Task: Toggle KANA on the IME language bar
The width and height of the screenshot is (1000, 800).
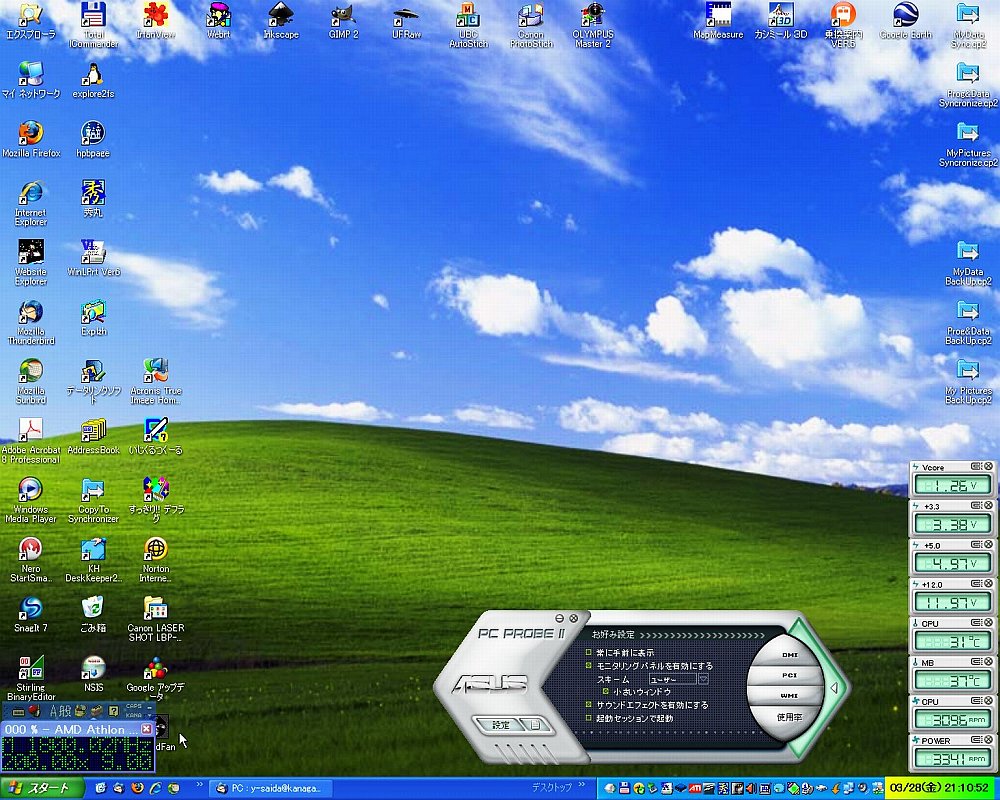Action: click(134, 715)
